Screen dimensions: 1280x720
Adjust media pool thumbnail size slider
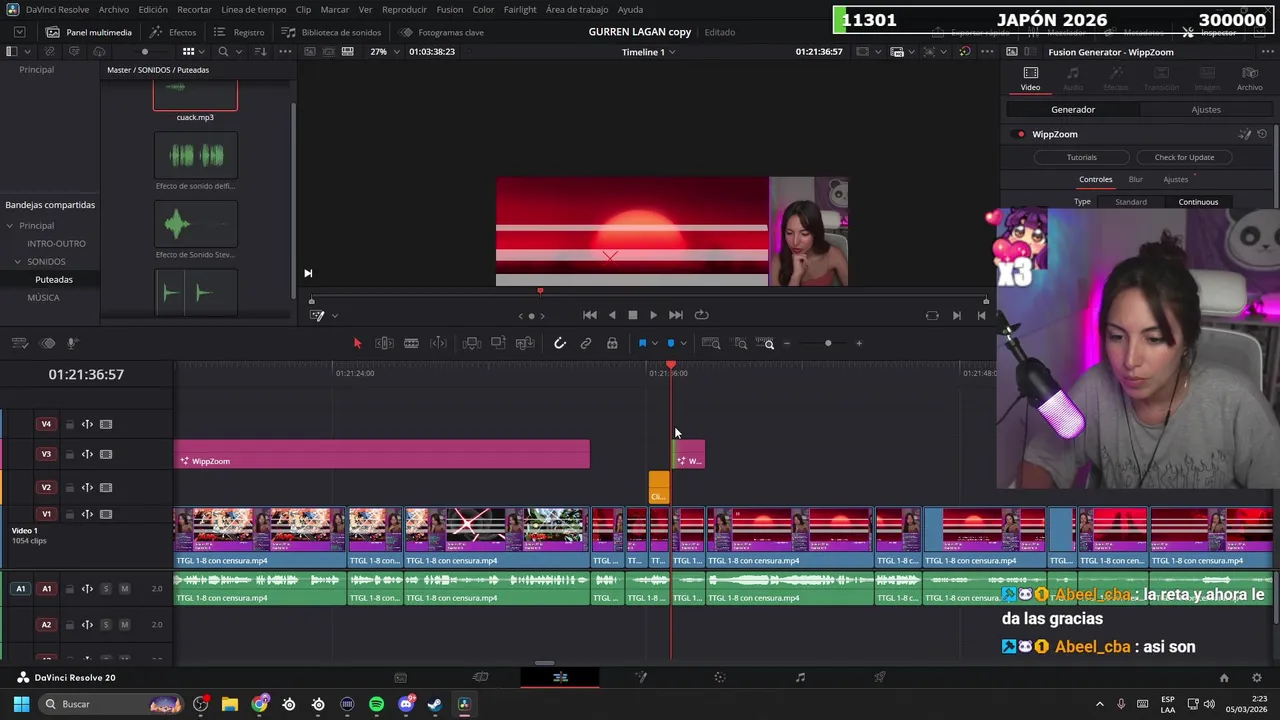pyautogui.click(x=145, y=52)
